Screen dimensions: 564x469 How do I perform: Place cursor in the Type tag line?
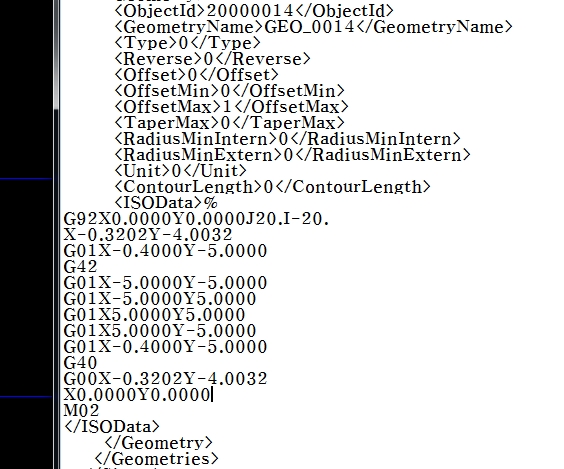click(x=187, y=43)
